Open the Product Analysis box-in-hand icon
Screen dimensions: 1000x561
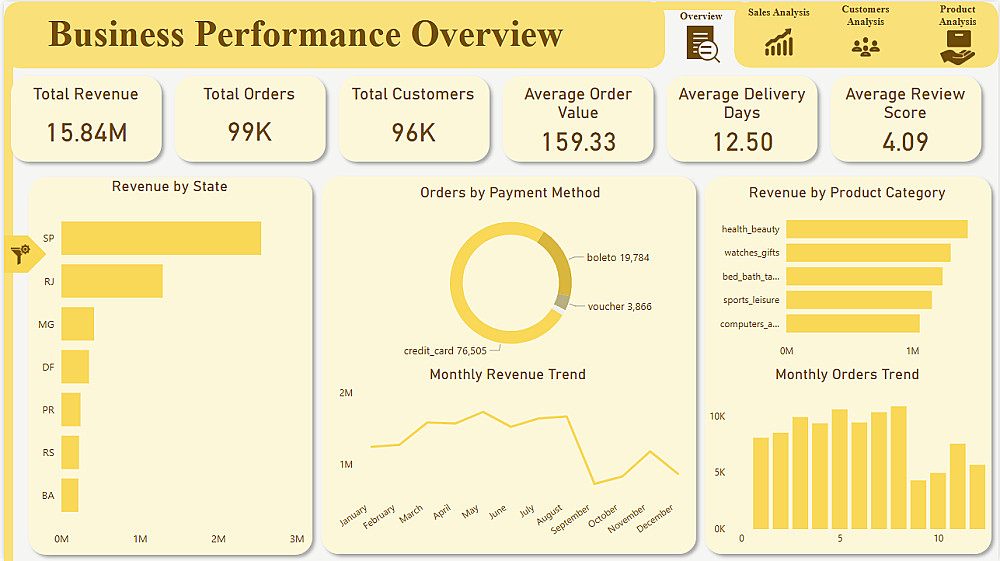coord(957,47)
